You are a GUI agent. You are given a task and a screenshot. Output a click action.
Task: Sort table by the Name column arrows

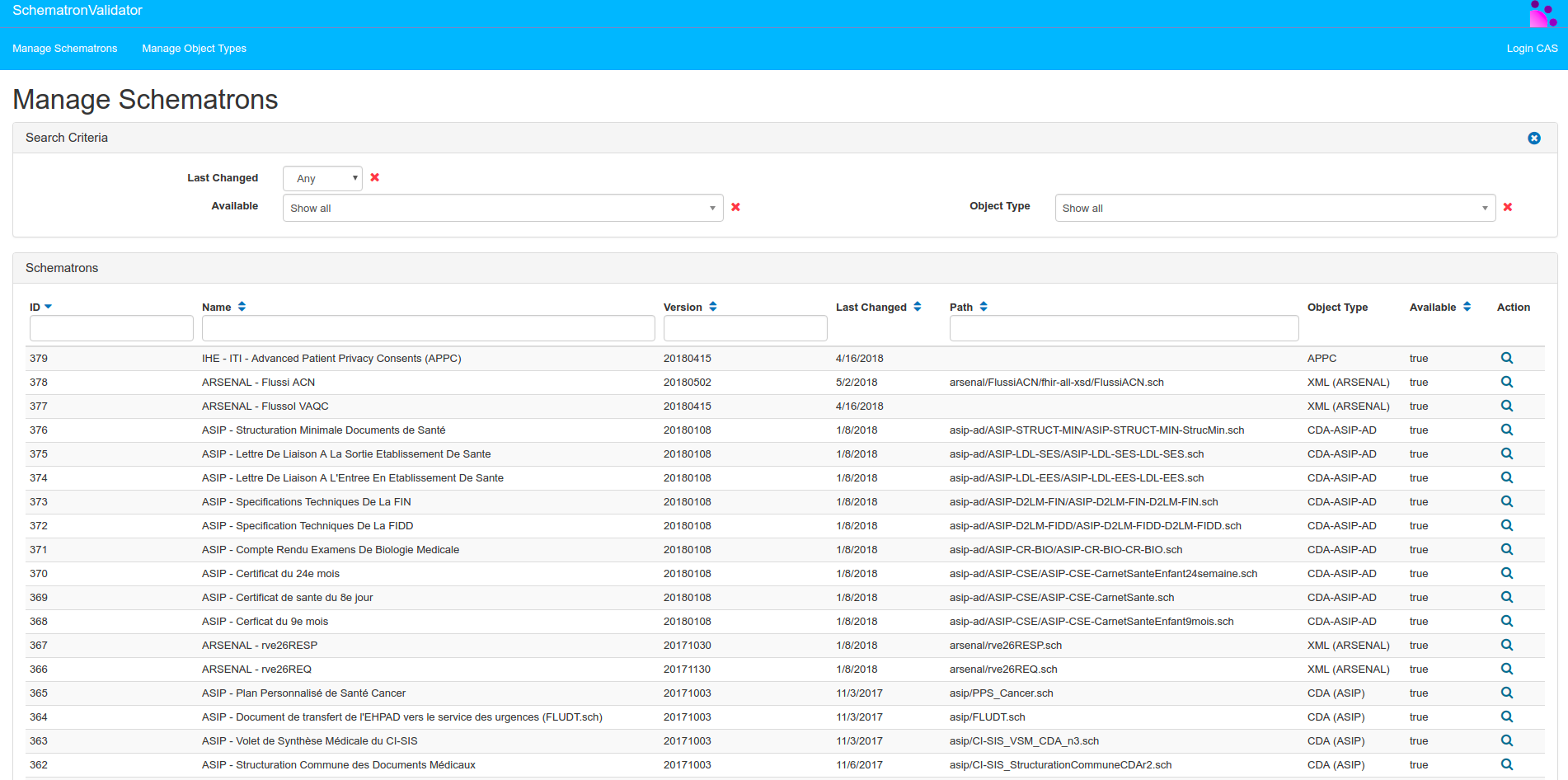coord(242,307)
